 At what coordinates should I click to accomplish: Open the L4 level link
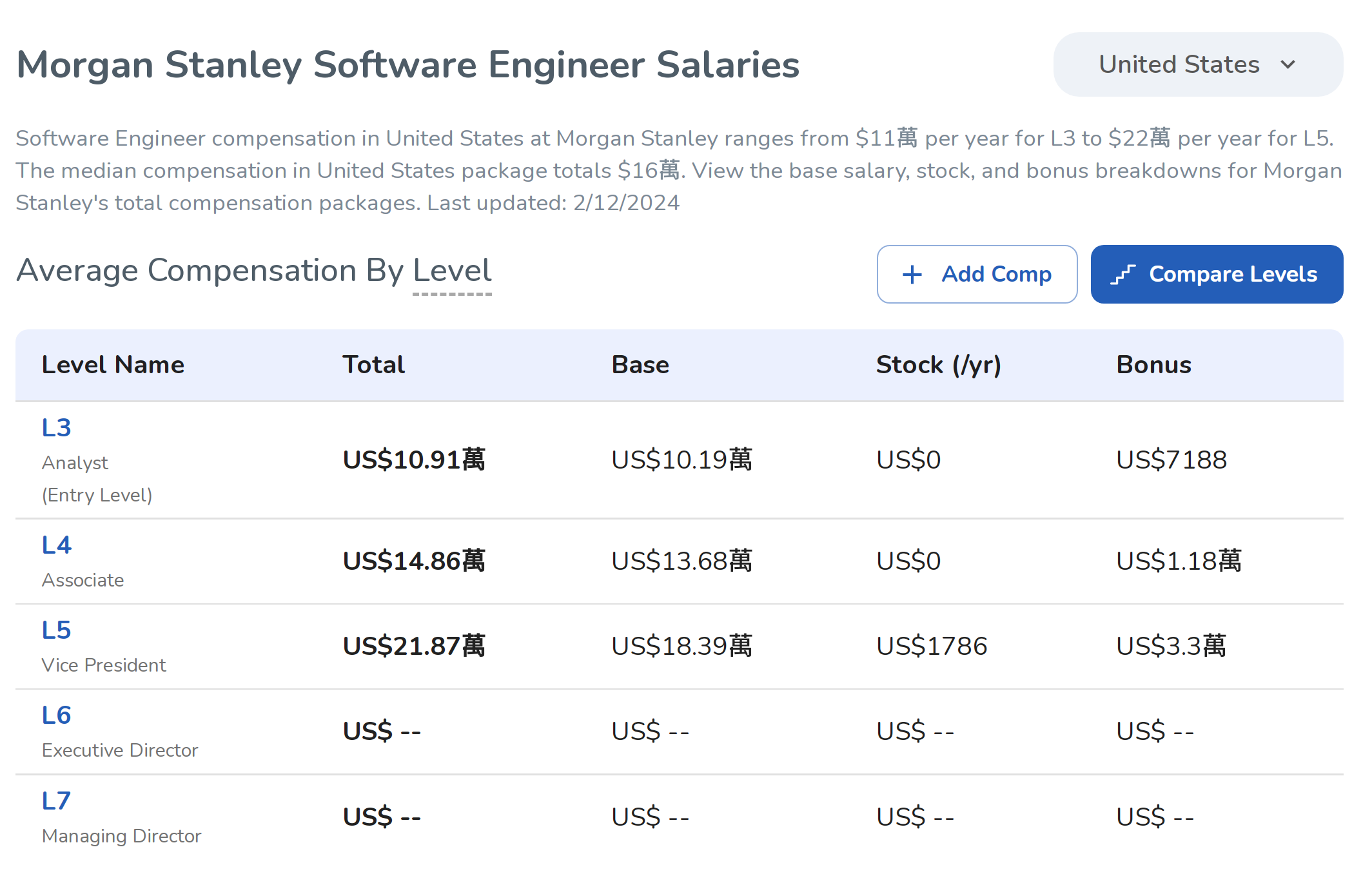pos(57,545)
